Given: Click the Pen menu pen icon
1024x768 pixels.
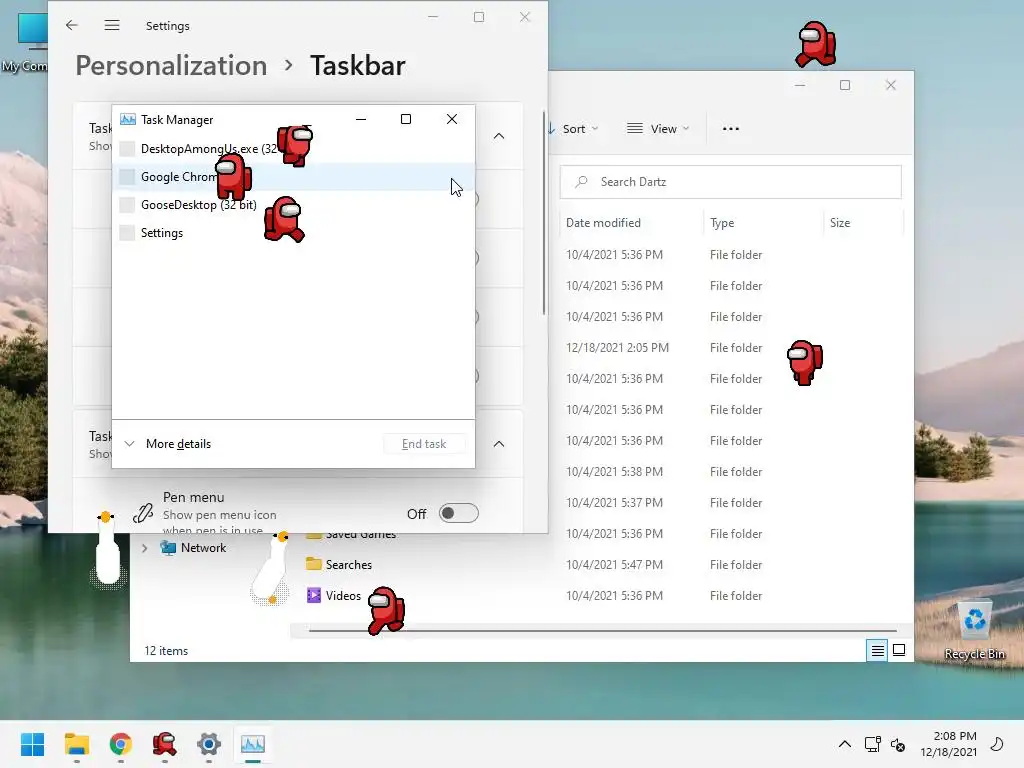Looking at the screenshot, I should 143,513.
